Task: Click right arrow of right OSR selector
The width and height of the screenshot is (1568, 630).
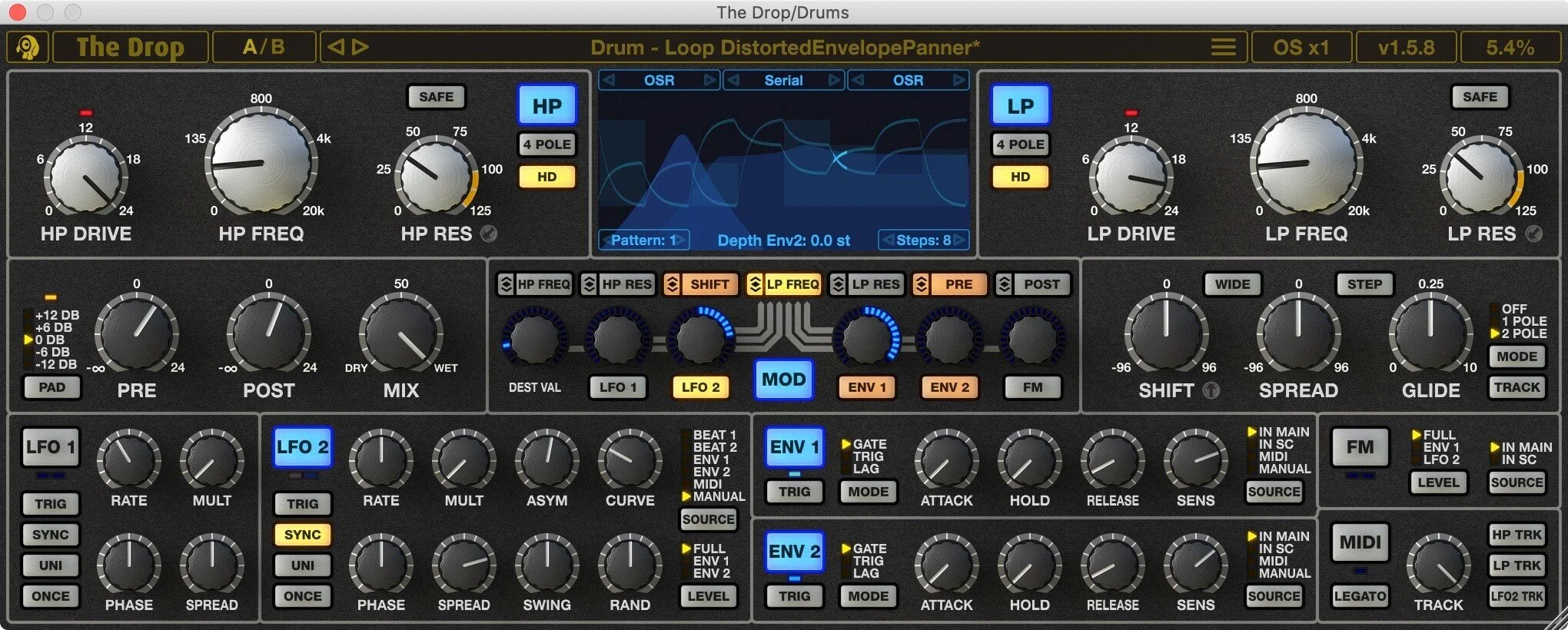Action: [959, 80]
